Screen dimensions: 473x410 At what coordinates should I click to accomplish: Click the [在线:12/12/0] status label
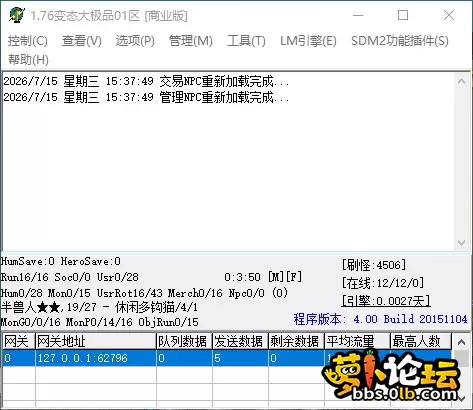click(383, 283)
